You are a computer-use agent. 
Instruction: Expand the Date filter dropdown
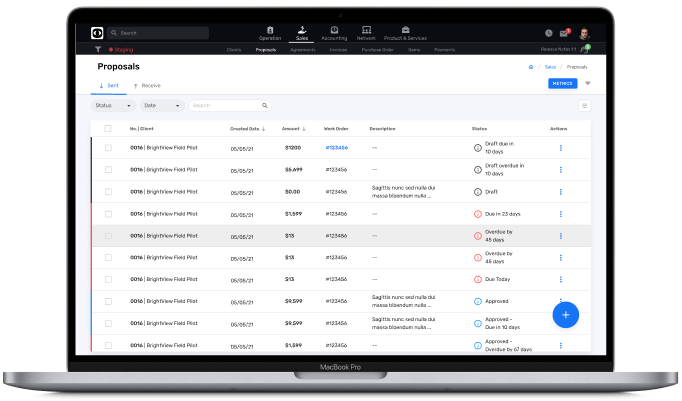(x=162, y=105)
